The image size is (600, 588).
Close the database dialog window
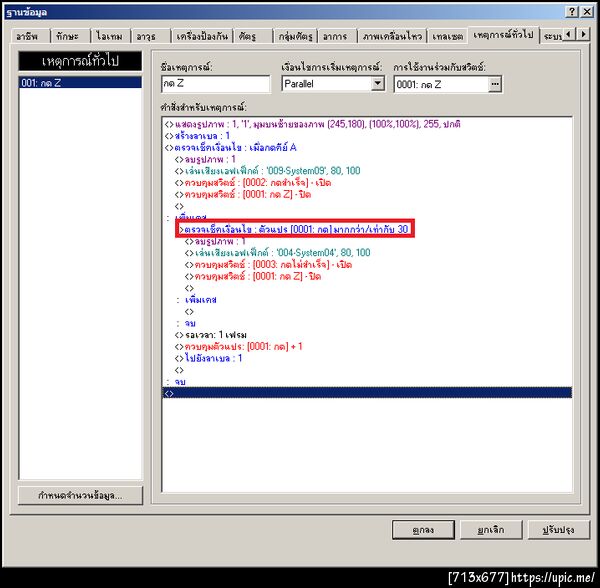click(x=587, y=12)
